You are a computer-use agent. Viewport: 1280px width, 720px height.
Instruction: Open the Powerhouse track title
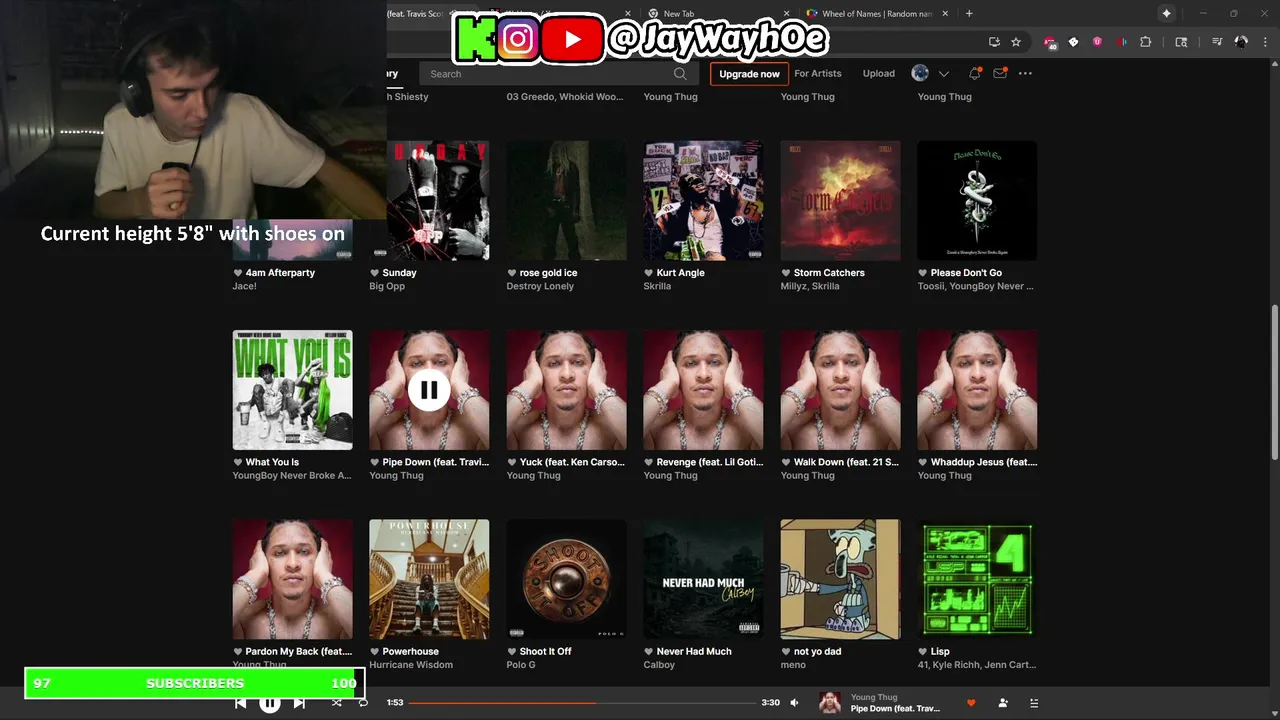410,651
